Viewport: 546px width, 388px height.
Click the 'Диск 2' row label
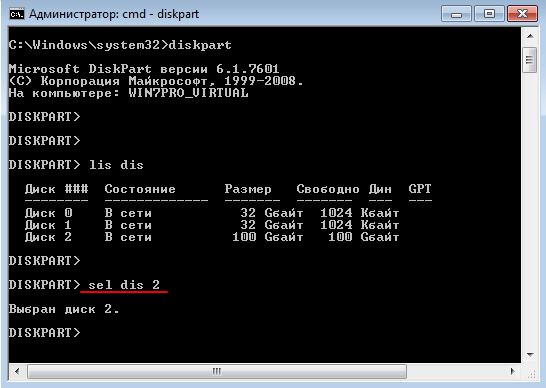48,237
